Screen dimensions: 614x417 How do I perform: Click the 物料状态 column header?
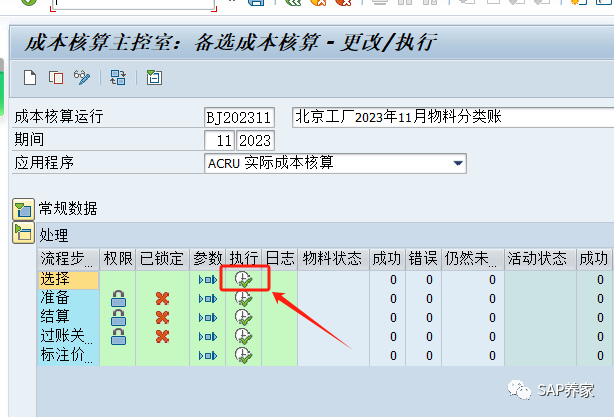coord(334,259)
